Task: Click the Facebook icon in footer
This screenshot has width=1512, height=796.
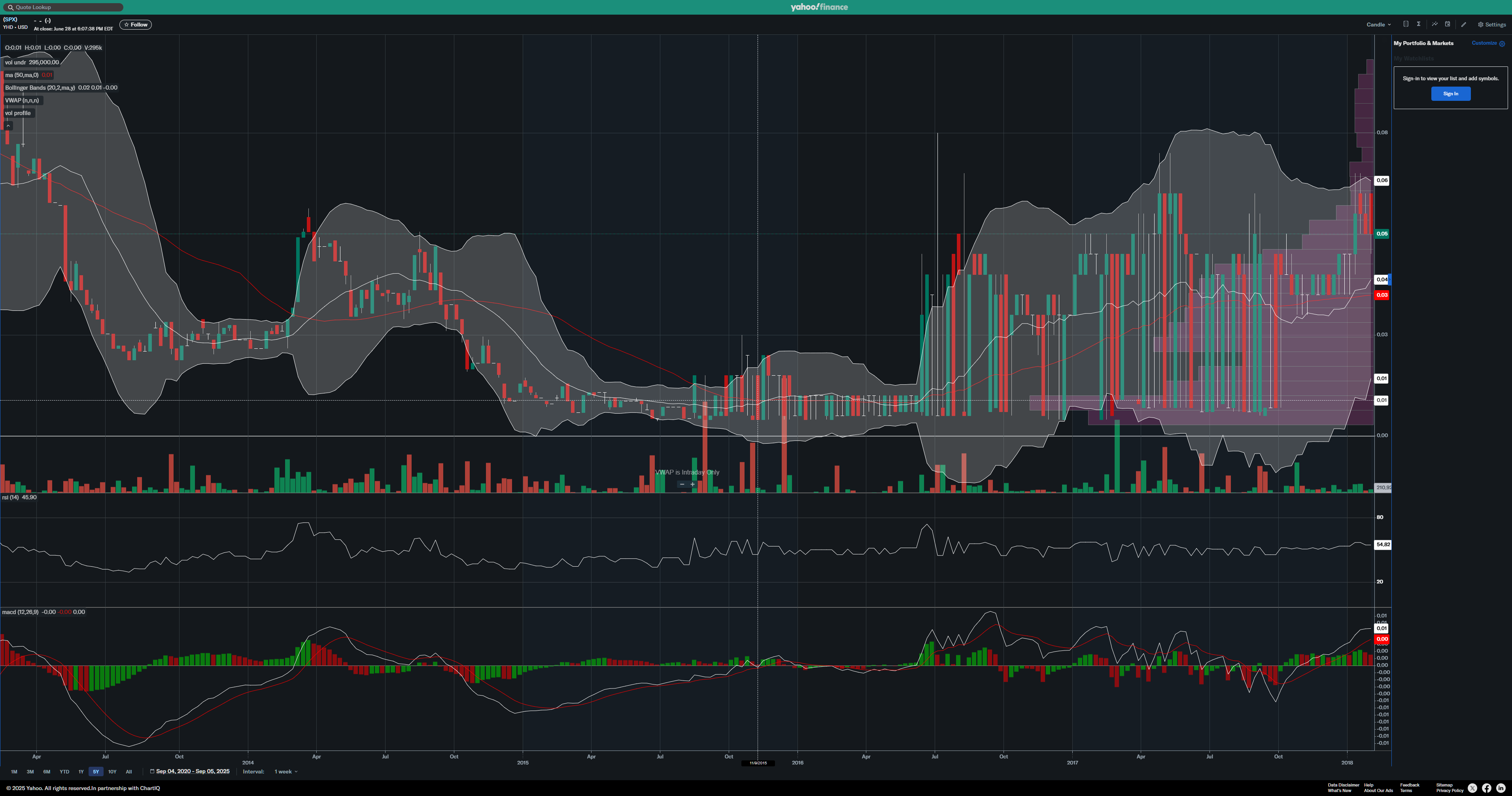Action: tap(1487, 788)
